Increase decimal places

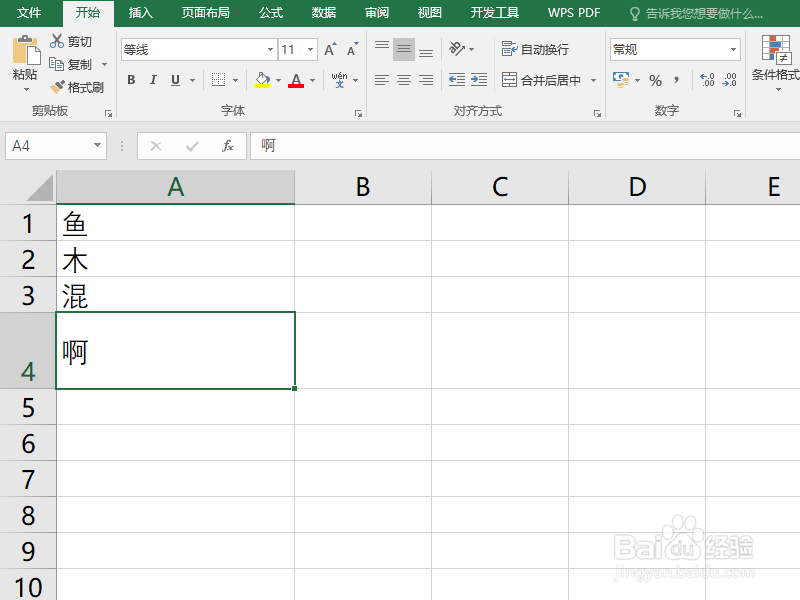(707, 80)
